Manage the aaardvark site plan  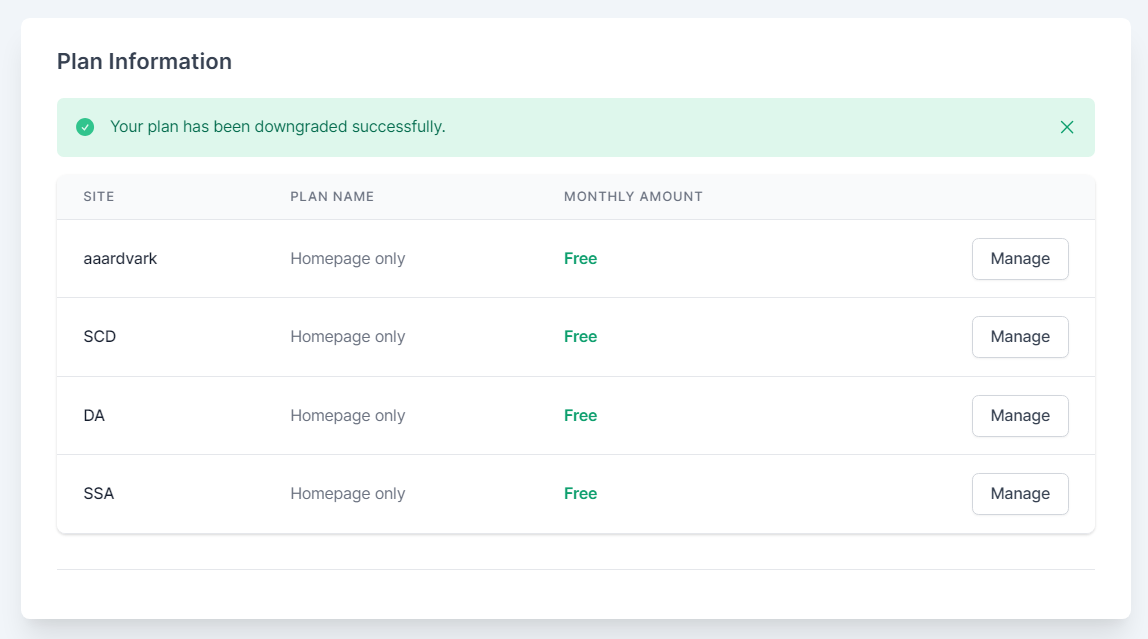pos(1019,259)
